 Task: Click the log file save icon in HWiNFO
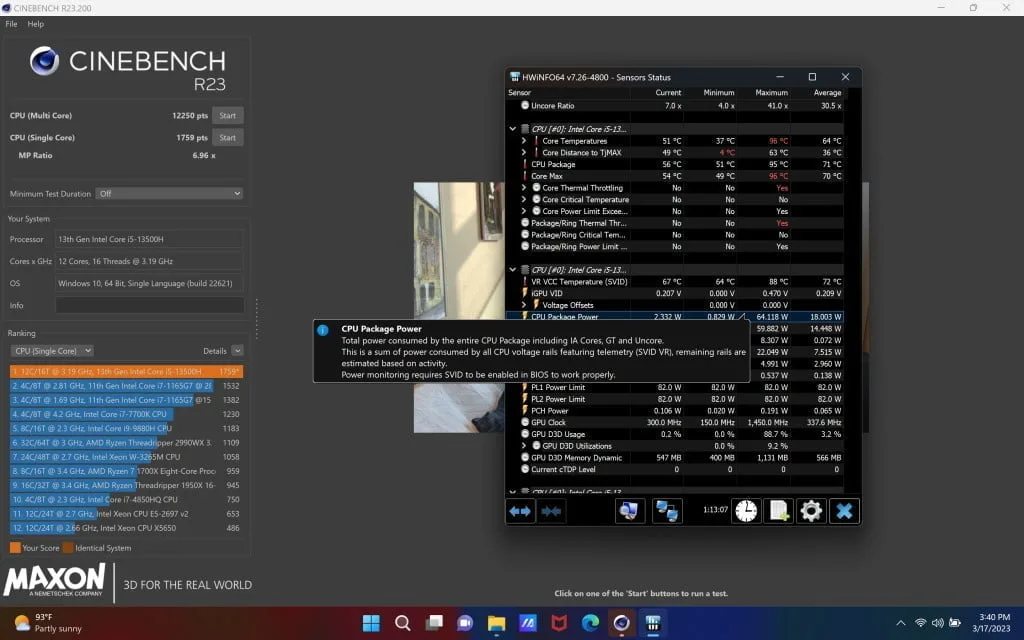[x=778, y=511]
